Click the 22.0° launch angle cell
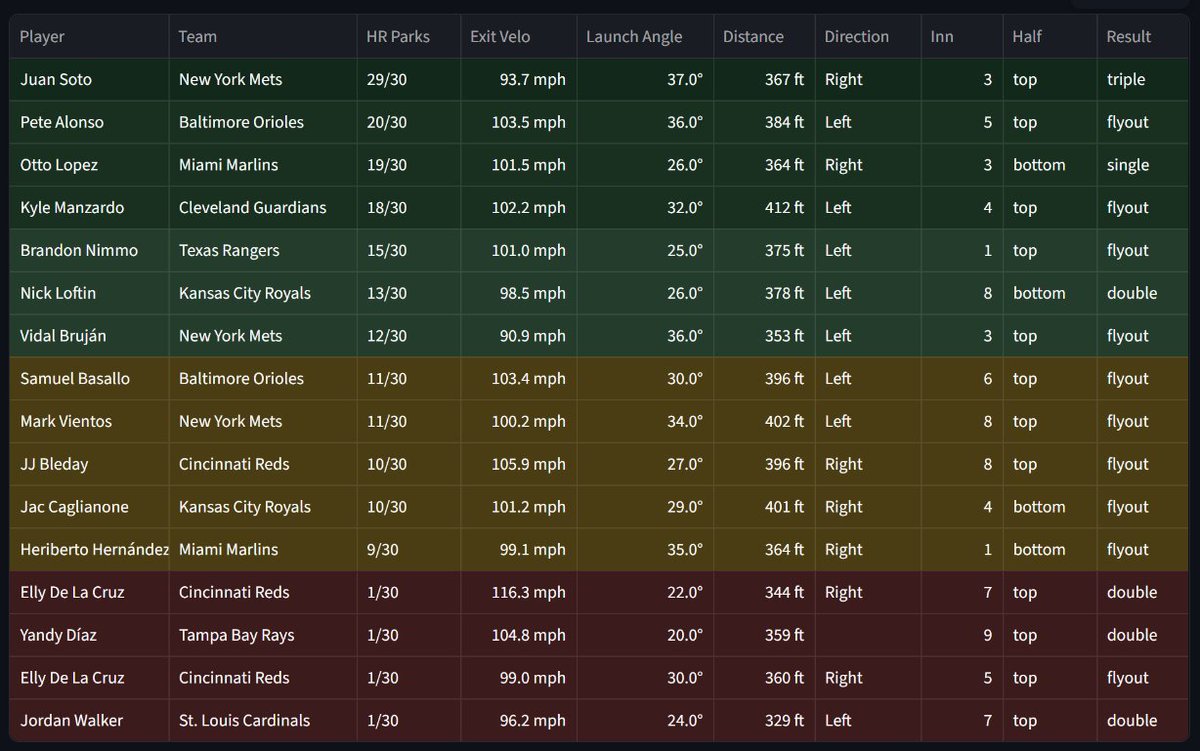This screenshot has width=1200, height=751. [645, 592]
